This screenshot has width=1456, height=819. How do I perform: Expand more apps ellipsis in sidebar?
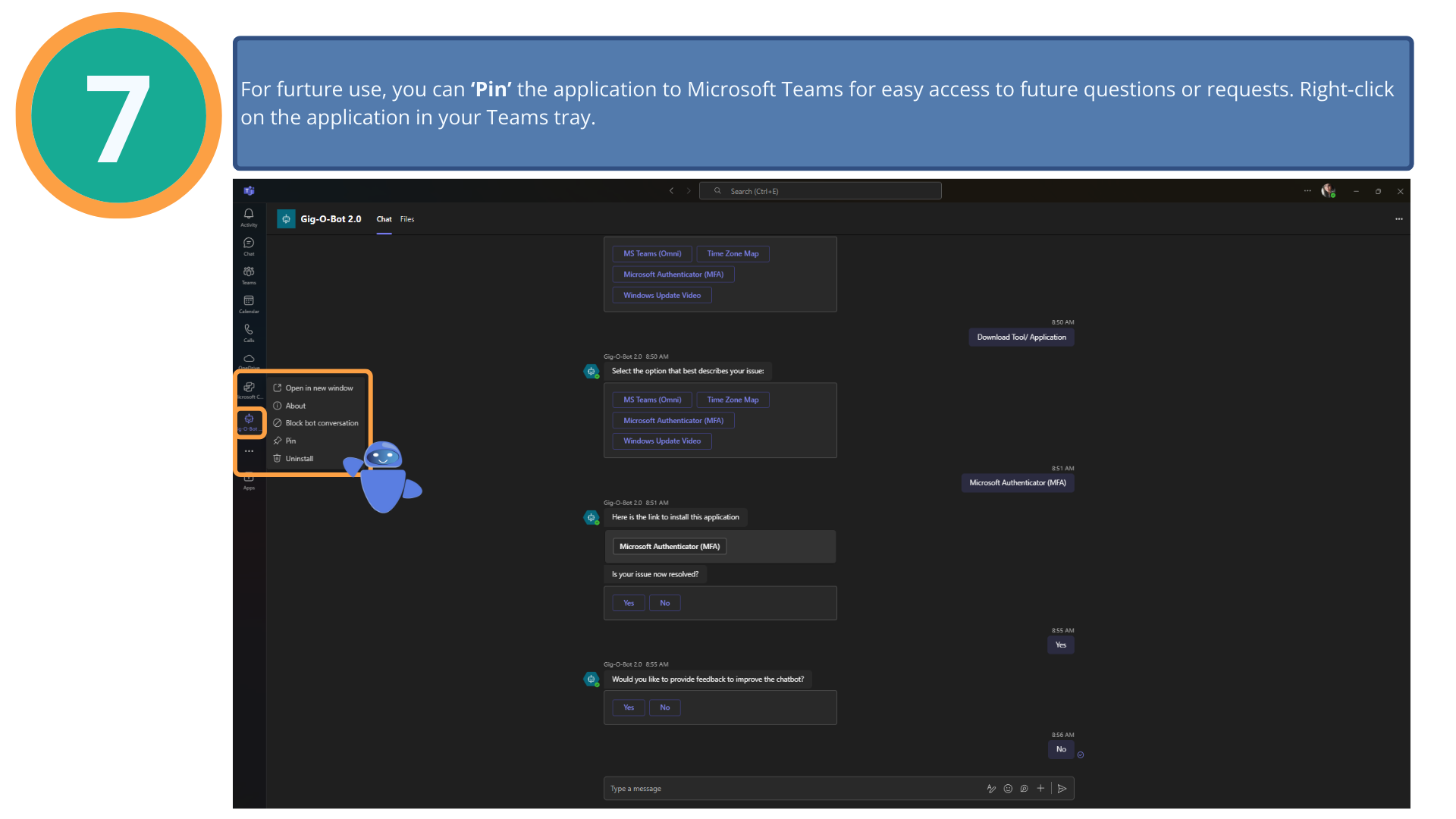(249, 451)
